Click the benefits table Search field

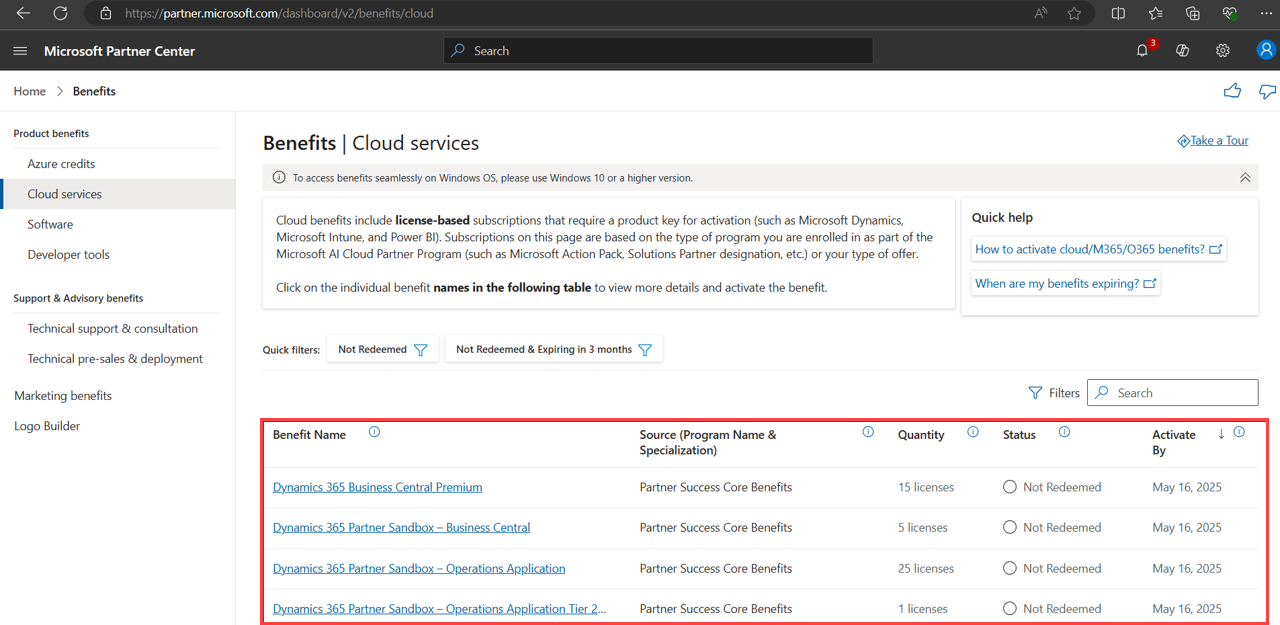1172,393
